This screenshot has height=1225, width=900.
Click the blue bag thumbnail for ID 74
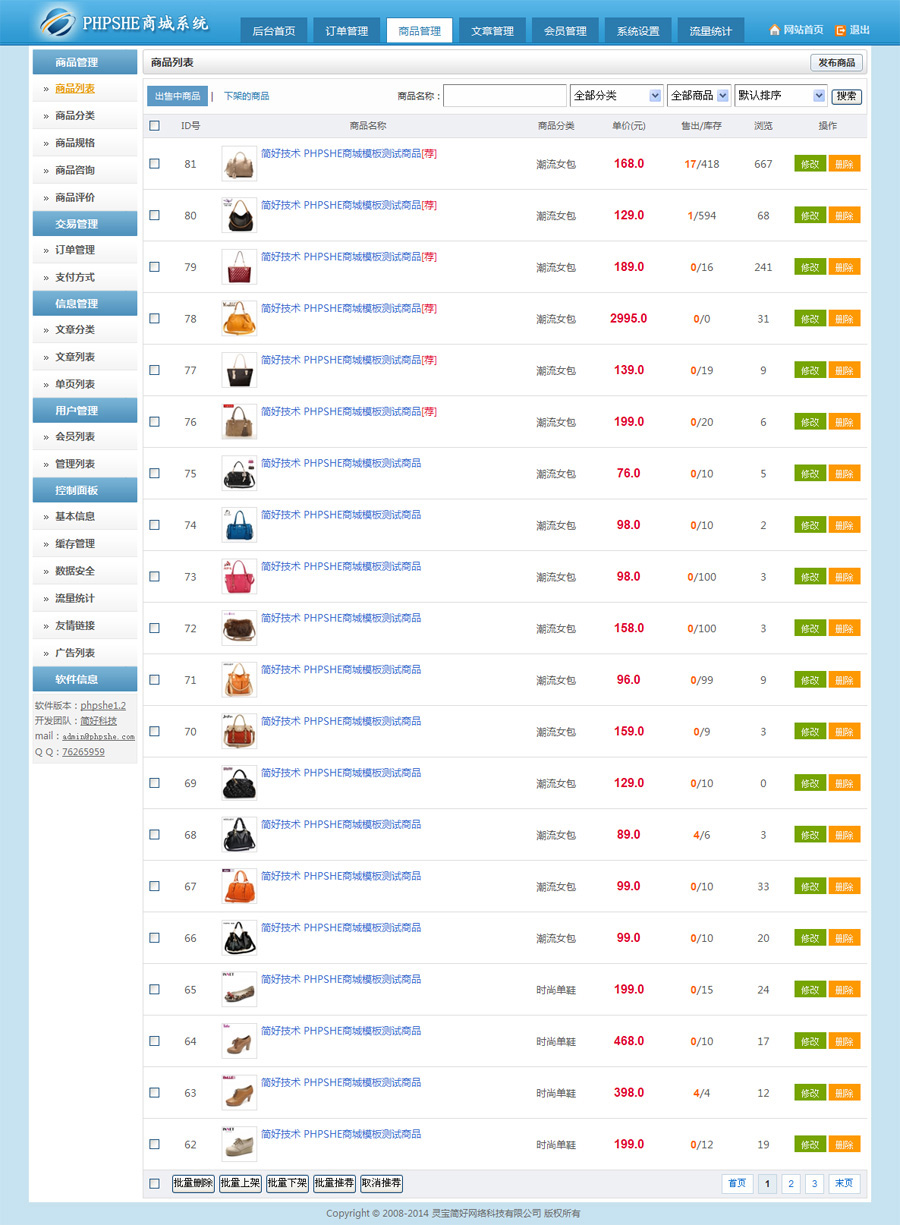239,525
